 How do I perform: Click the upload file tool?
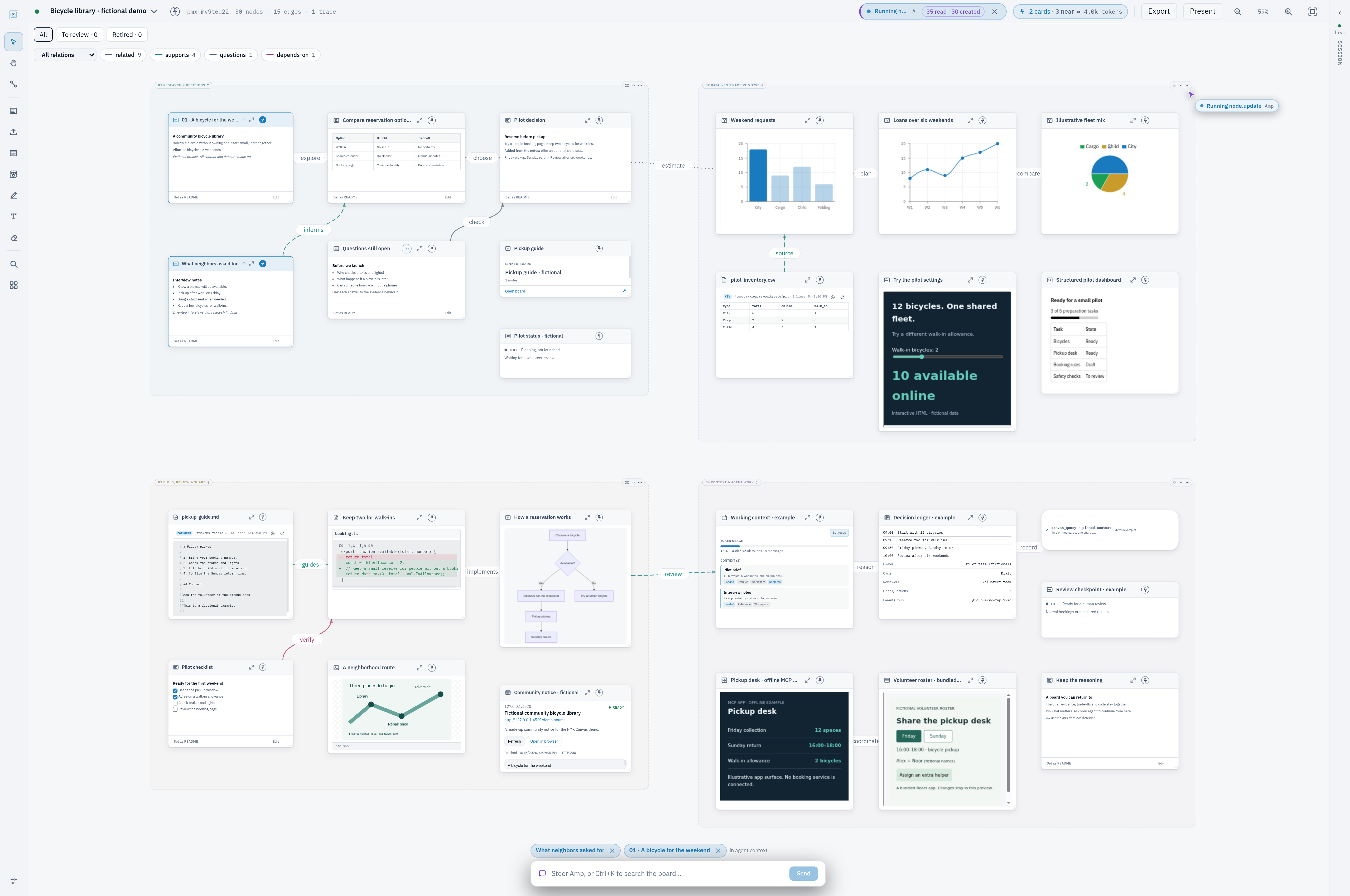coord(14,132)
